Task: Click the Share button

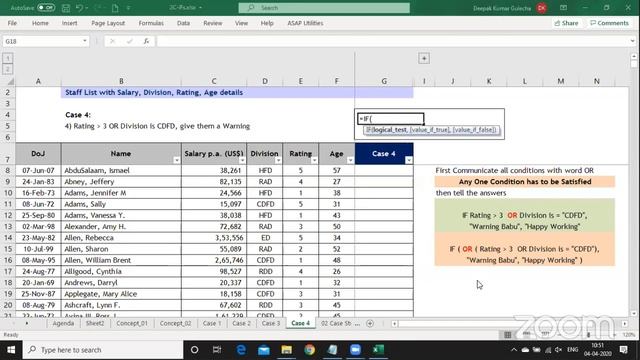Action: coord(566,23)
